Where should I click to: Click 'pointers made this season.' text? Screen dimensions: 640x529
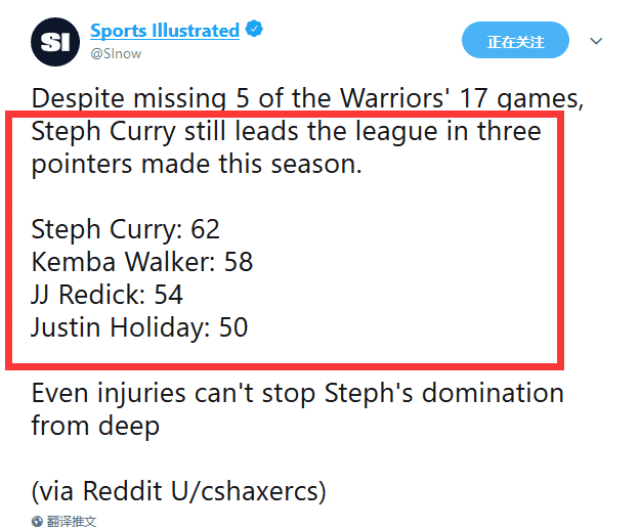pos(196,164)
